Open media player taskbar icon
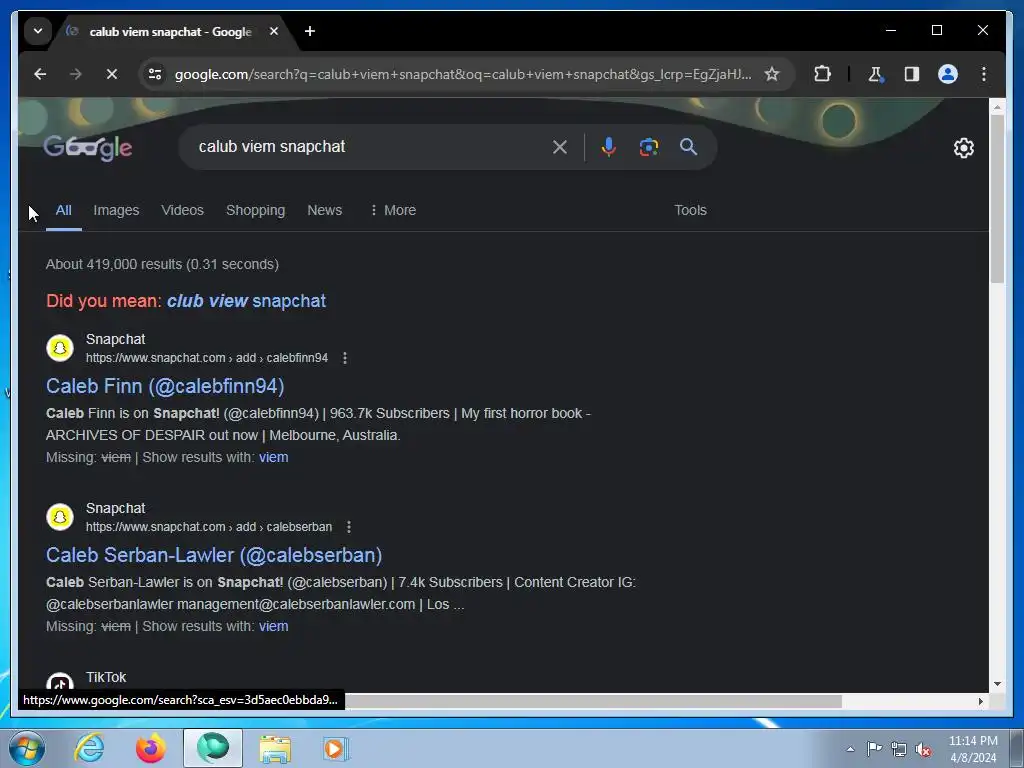 (335, 748)
